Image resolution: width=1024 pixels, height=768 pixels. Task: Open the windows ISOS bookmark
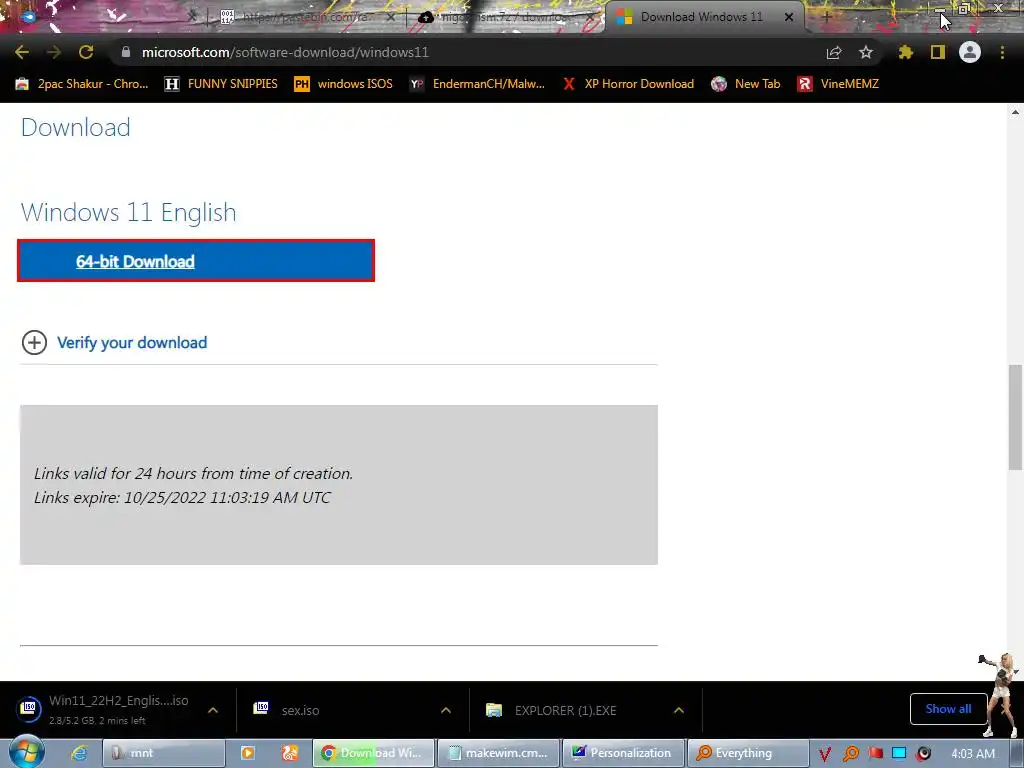(344, 84)
